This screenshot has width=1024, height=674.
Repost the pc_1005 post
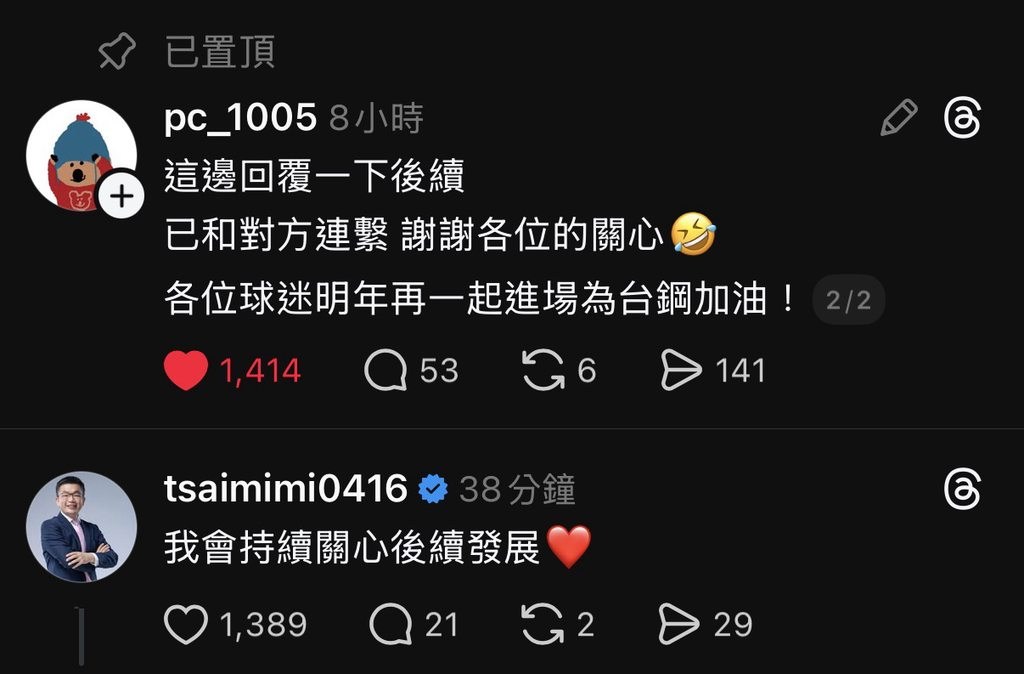coord(543,370)
